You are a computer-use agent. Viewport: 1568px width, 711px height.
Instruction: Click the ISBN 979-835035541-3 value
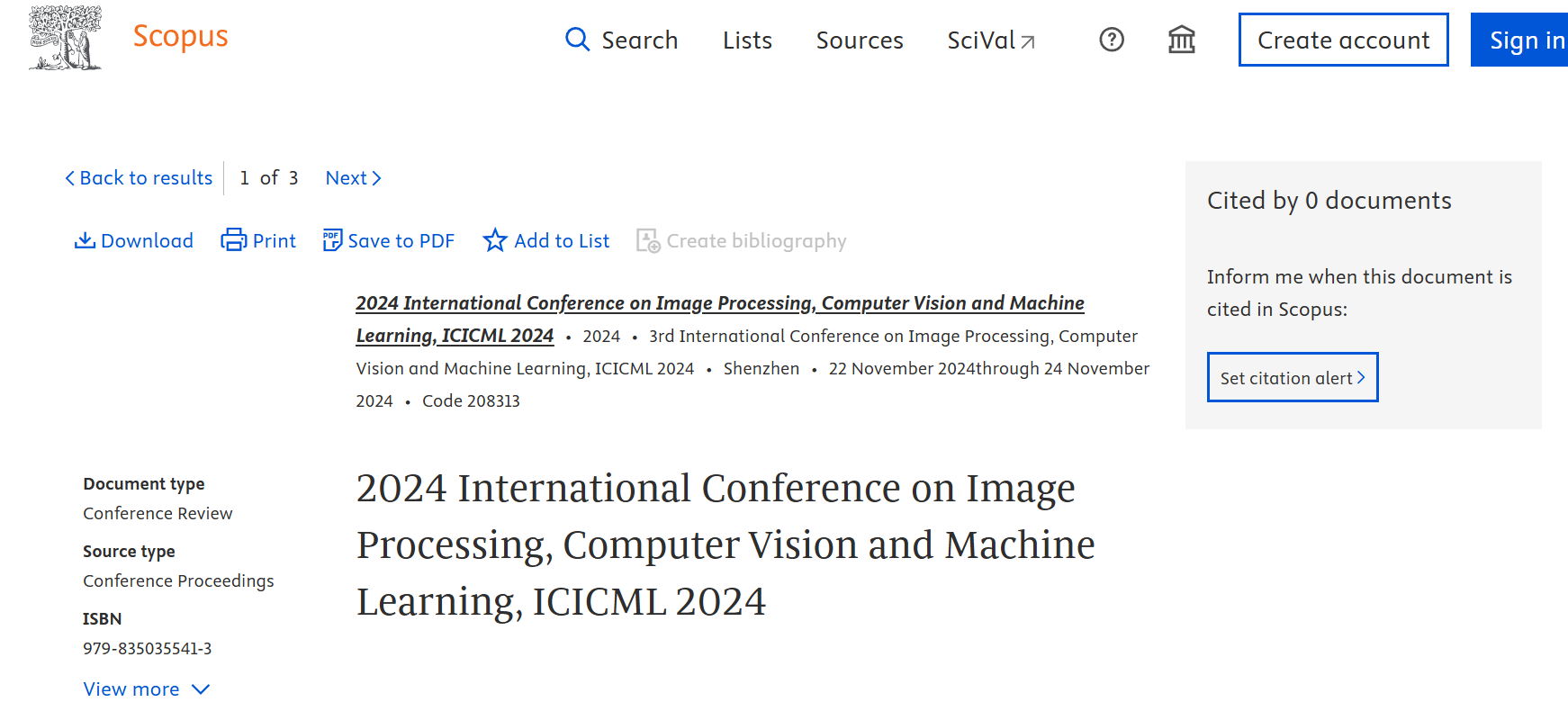pos(148,648)
